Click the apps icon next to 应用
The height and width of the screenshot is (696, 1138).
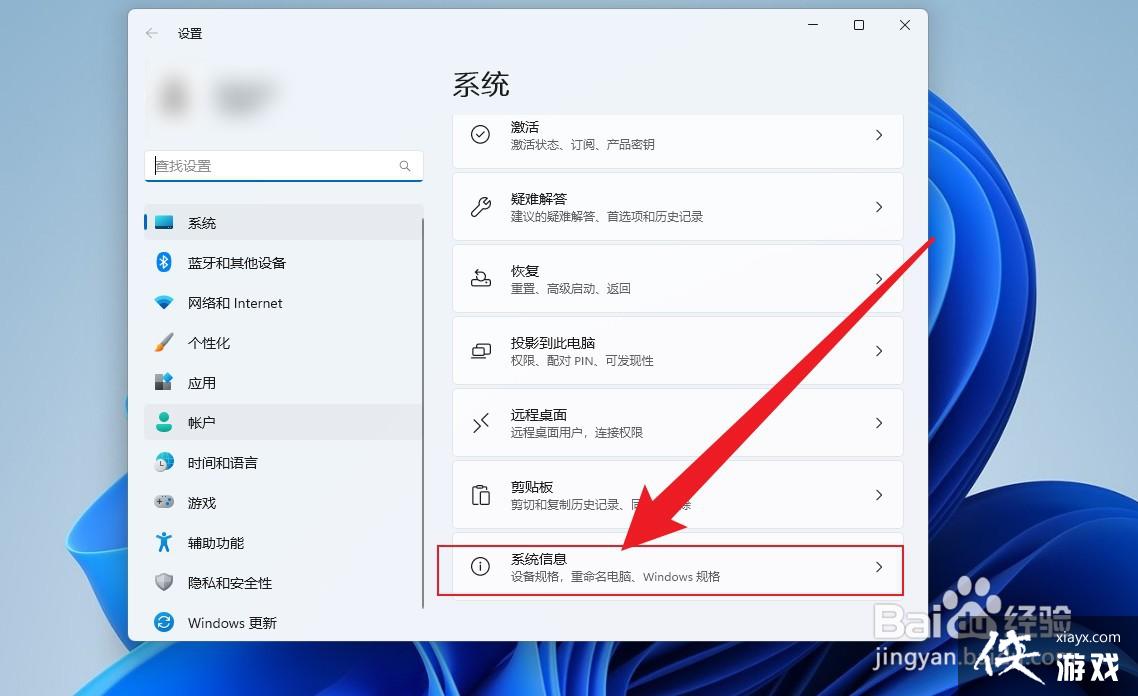coord(163,382)
